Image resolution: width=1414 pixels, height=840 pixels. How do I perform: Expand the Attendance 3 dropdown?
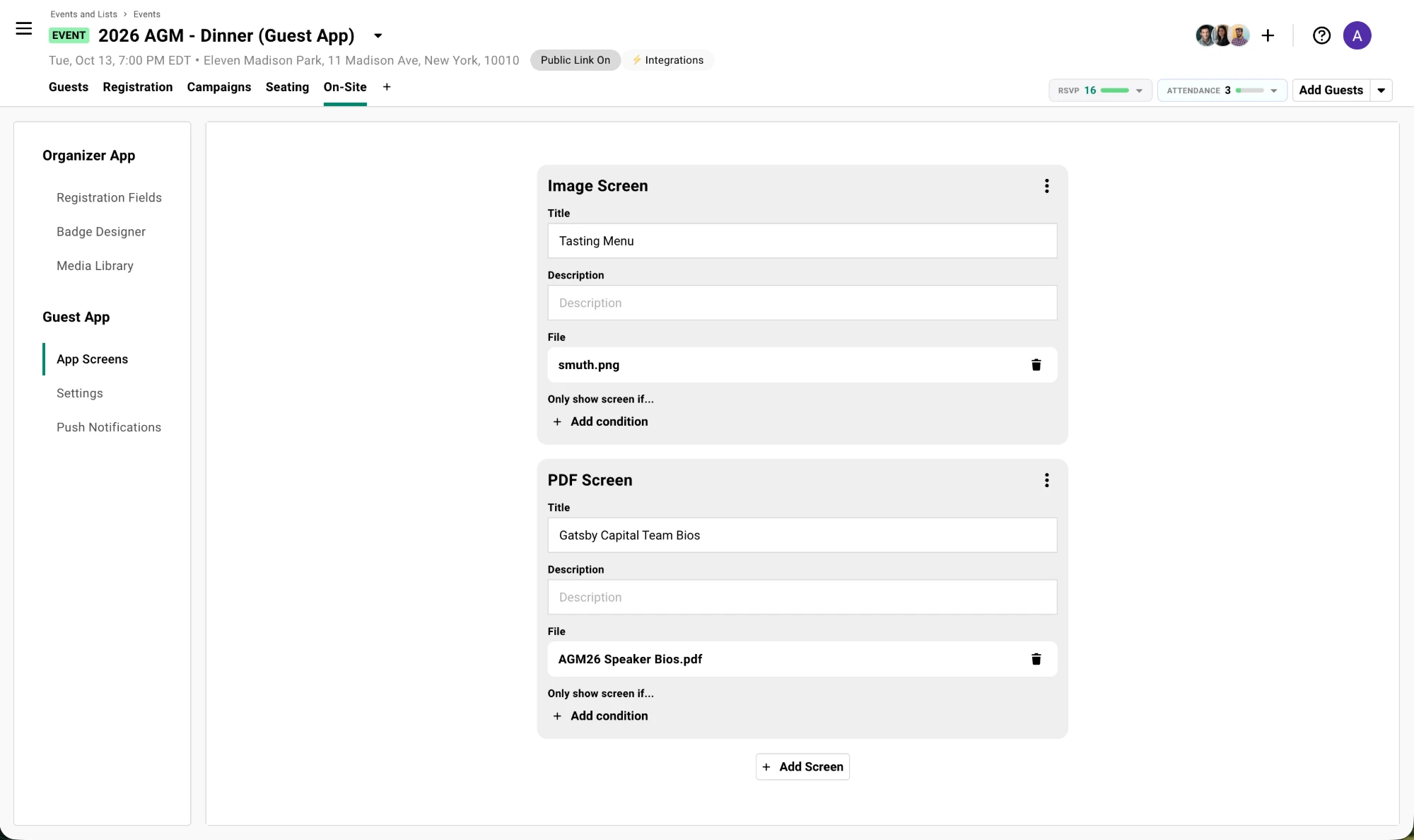pos(1222,91)
